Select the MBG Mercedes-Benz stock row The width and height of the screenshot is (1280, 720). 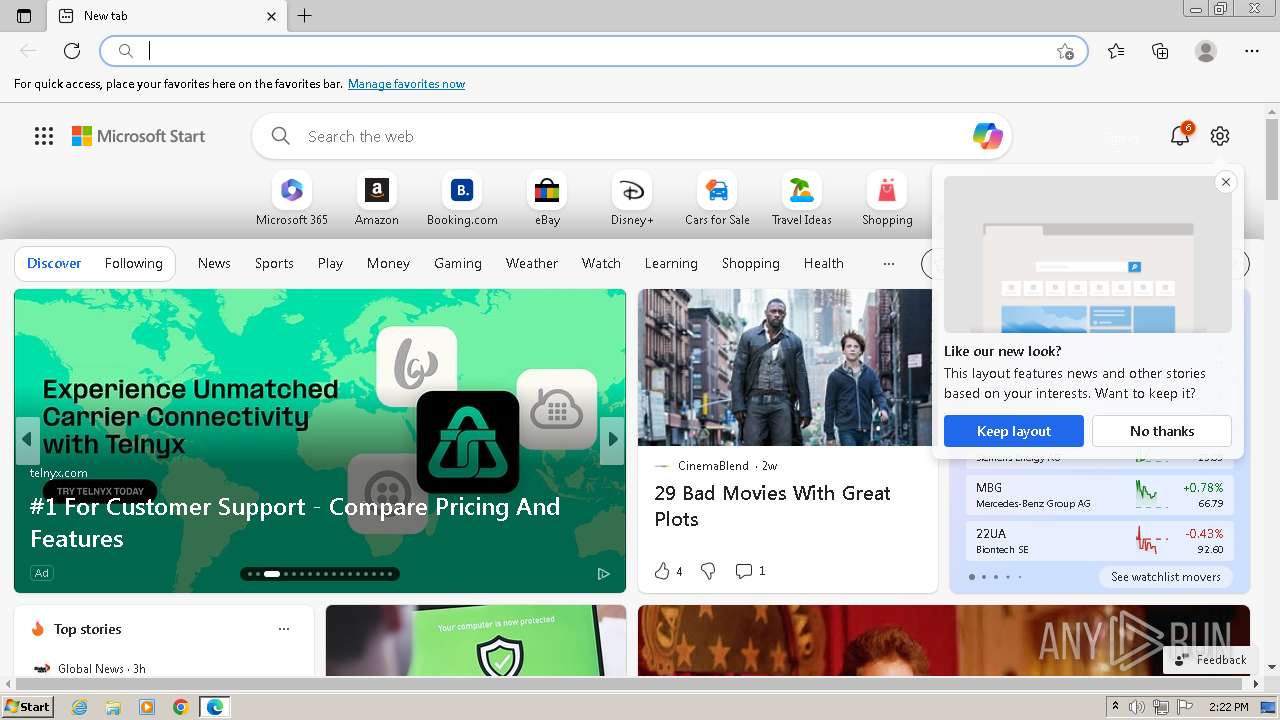1099,495
